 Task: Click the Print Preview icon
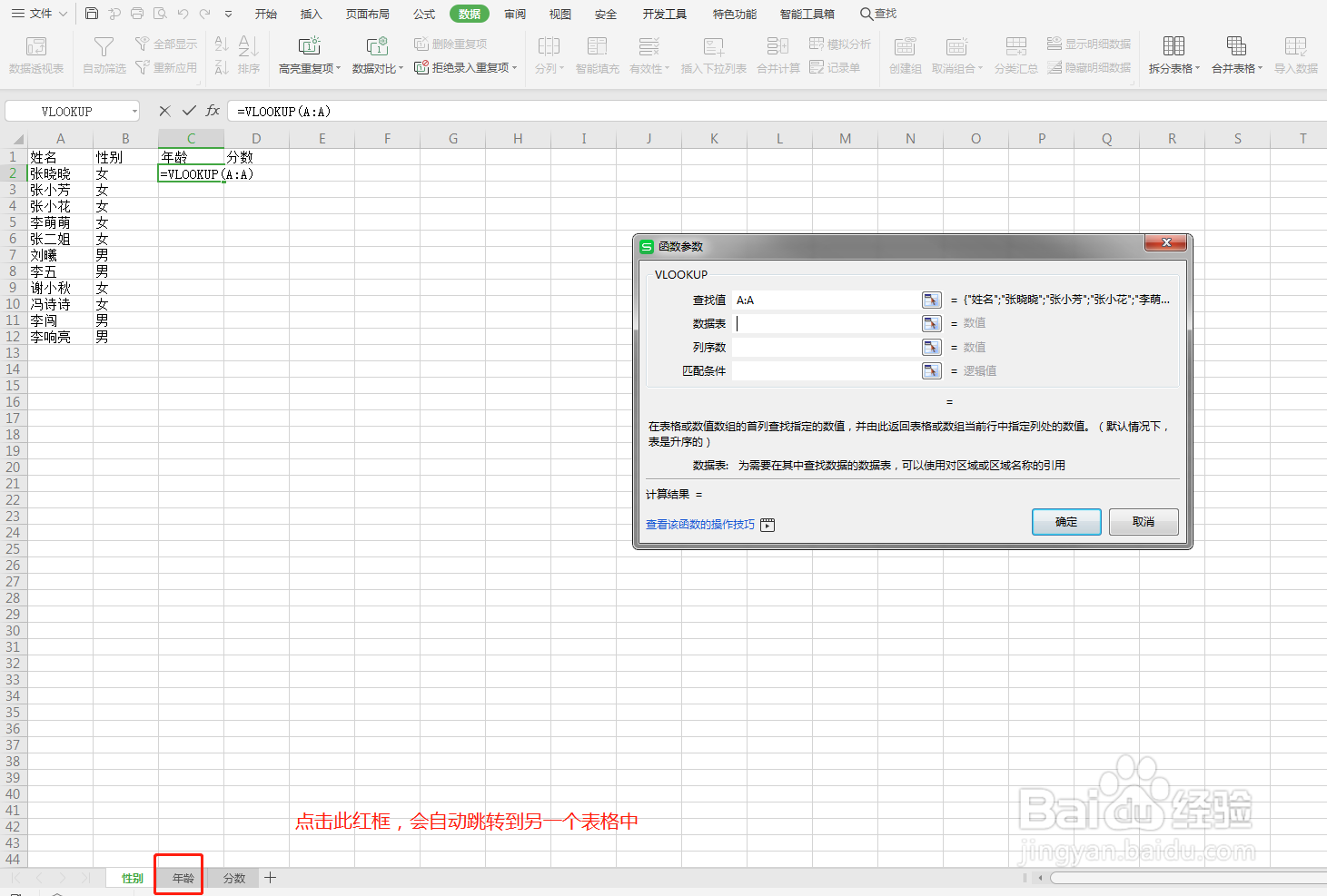pos(160,14)
